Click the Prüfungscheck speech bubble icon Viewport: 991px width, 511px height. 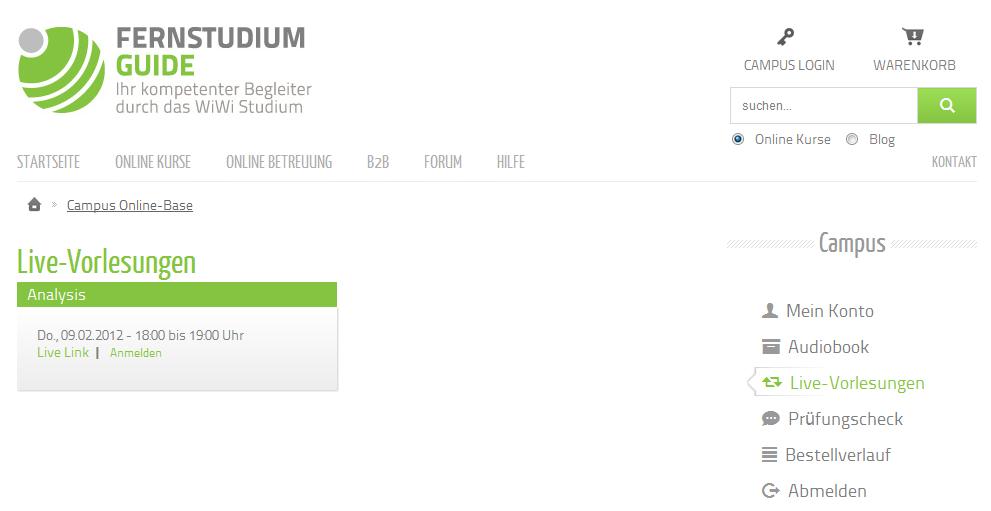point(770,419)
